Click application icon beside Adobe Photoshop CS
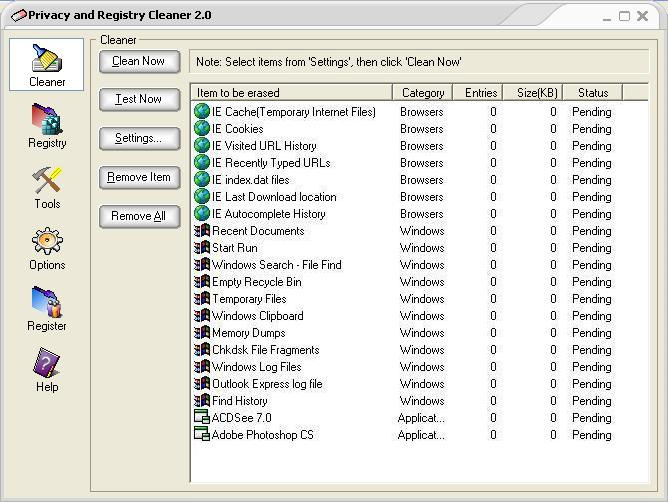 (202, 434)
